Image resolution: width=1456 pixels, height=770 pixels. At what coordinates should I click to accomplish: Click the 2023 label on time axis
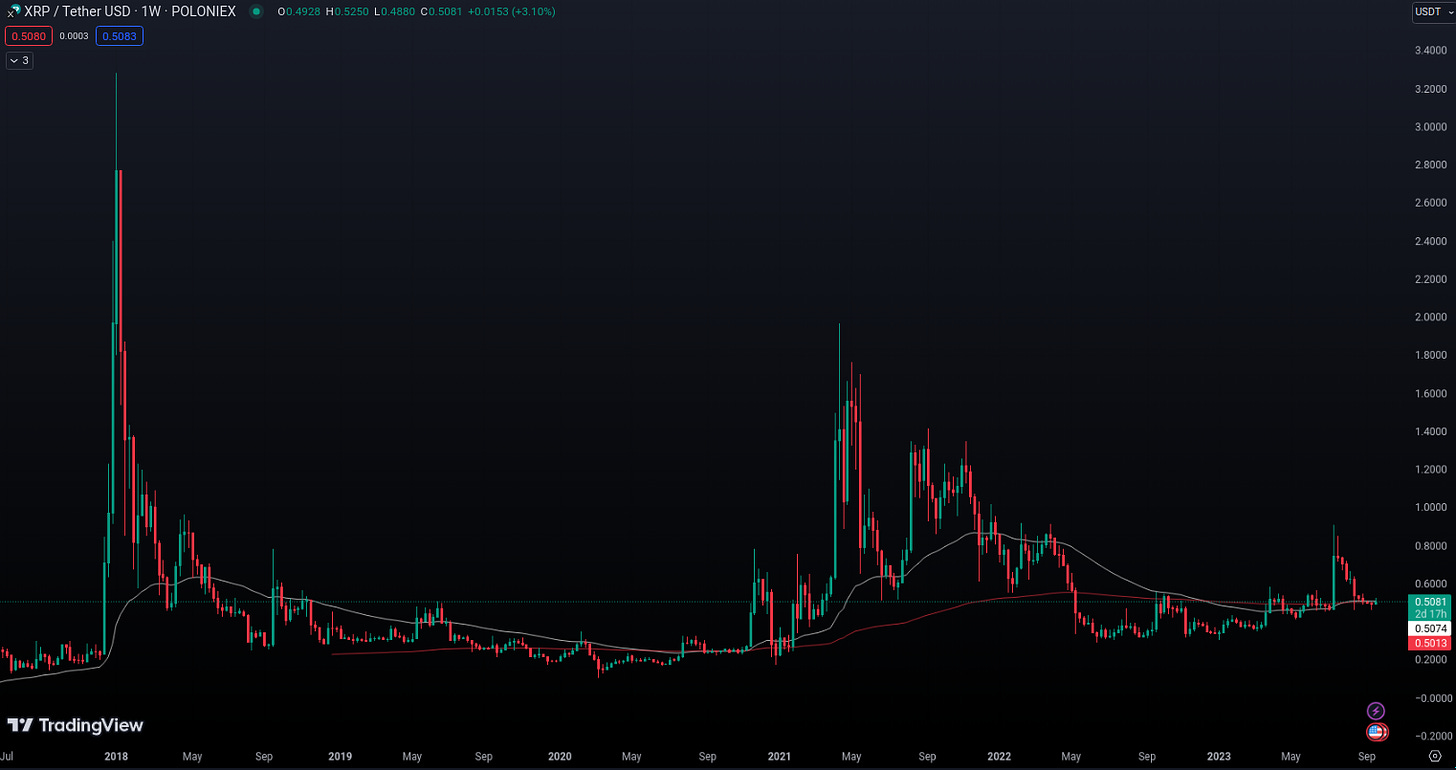[x=1219, y=757]
